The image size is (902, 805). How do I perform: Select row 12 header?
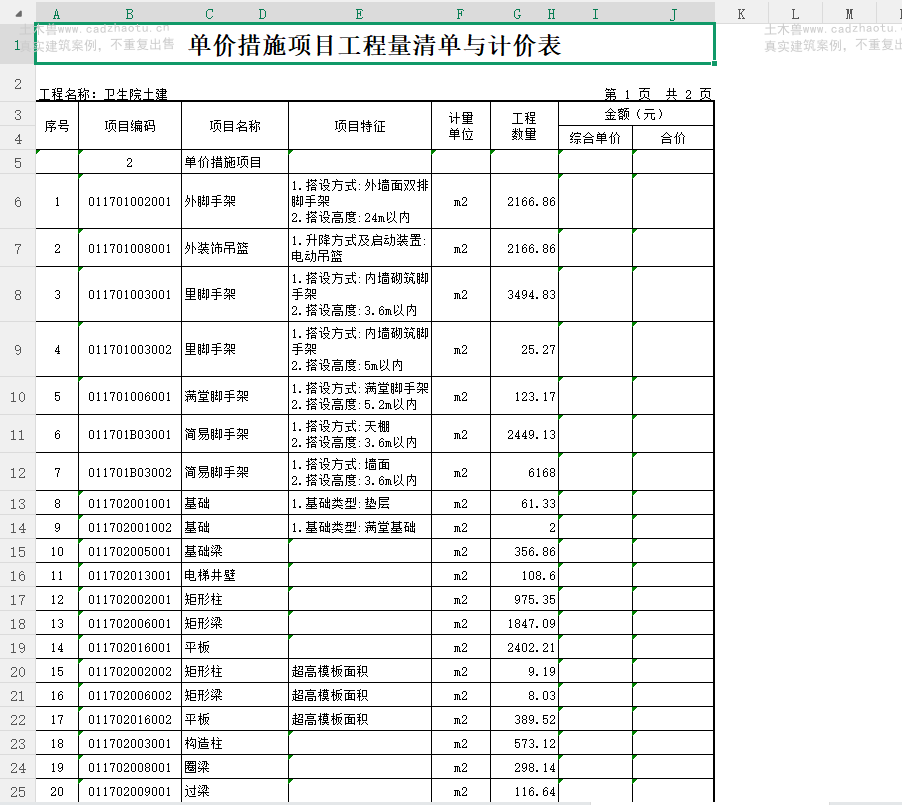tap(18, 472)
